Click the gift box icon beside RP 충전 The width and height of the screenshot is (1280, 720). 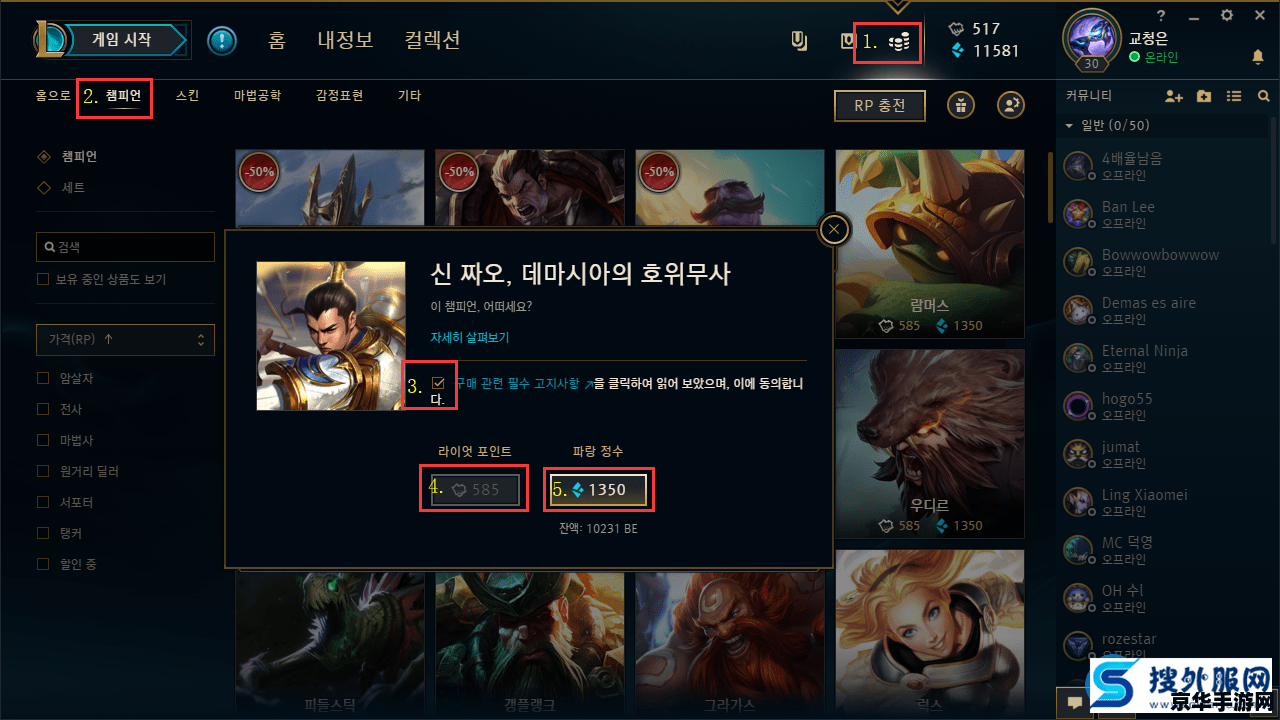coord(961,105)
